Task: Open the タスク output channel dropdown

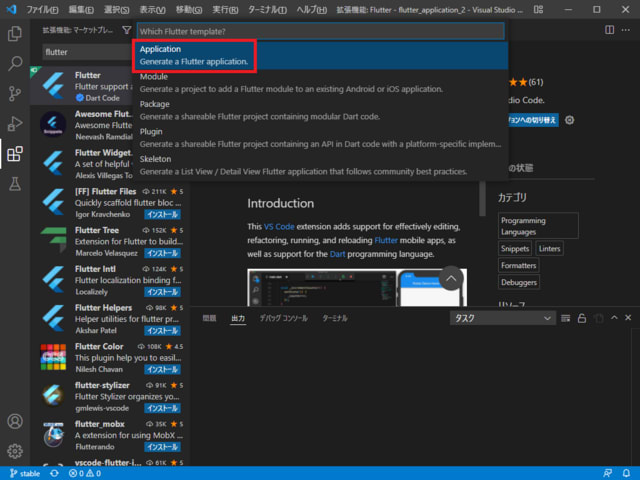Action: 500,318
